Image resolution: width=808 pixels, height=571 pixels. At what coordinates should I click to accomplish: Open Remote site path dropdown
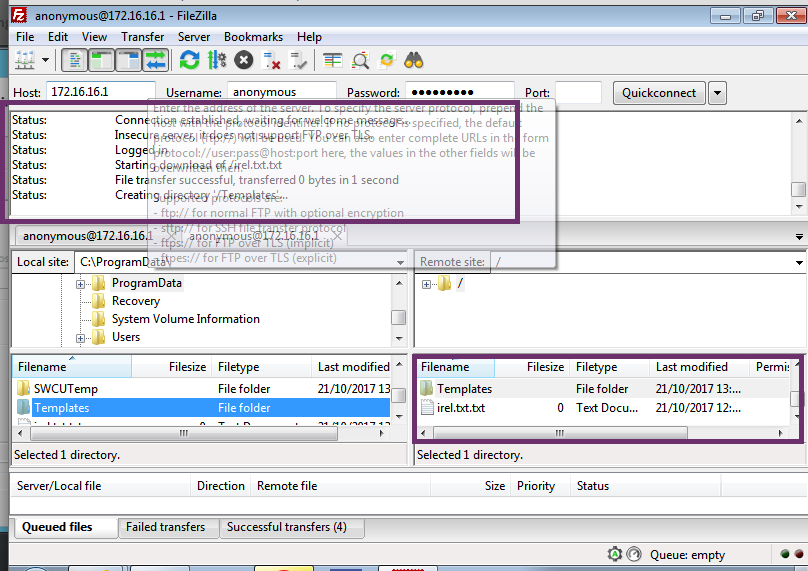[x=799, y=262]
